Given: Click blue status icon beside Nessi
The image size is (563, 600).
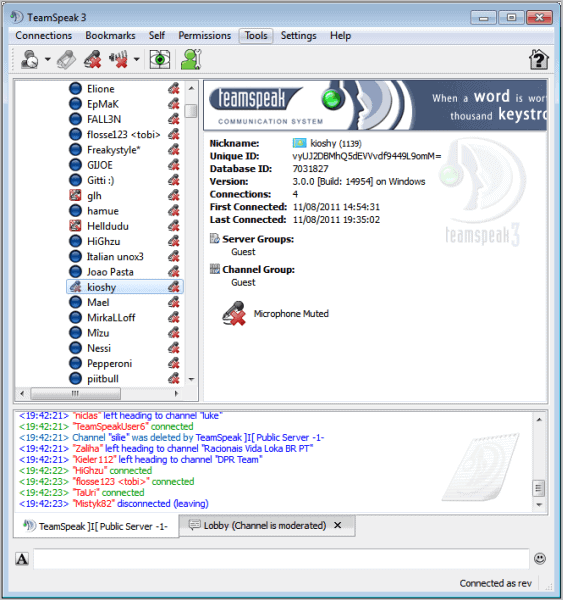Looking at the screenshot, I should 75,348.
